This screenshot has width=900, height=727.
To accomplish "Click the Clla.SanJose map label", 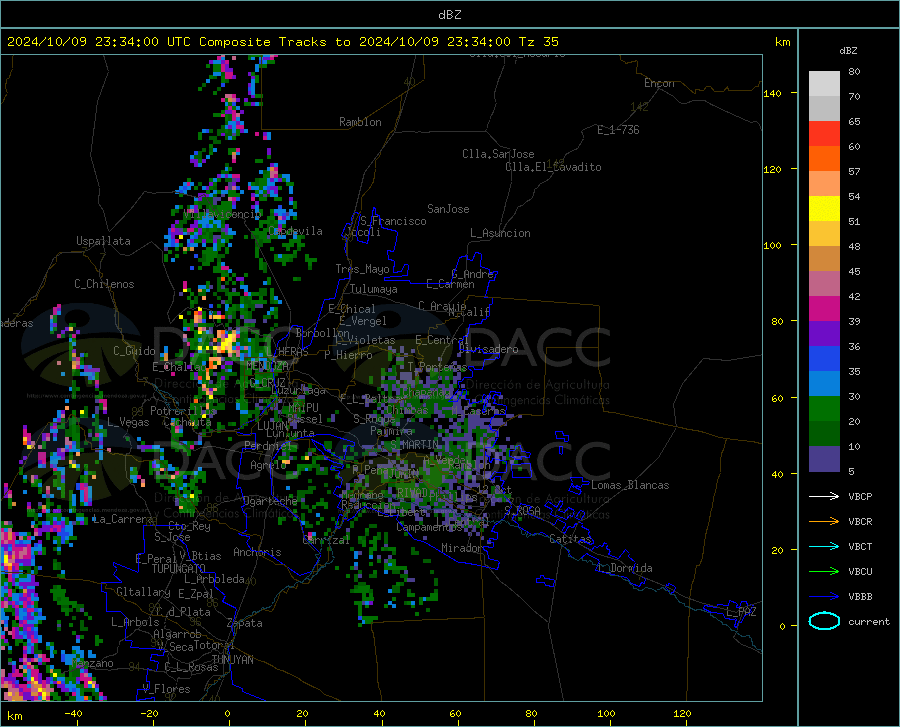I will (x=498, y=154).
